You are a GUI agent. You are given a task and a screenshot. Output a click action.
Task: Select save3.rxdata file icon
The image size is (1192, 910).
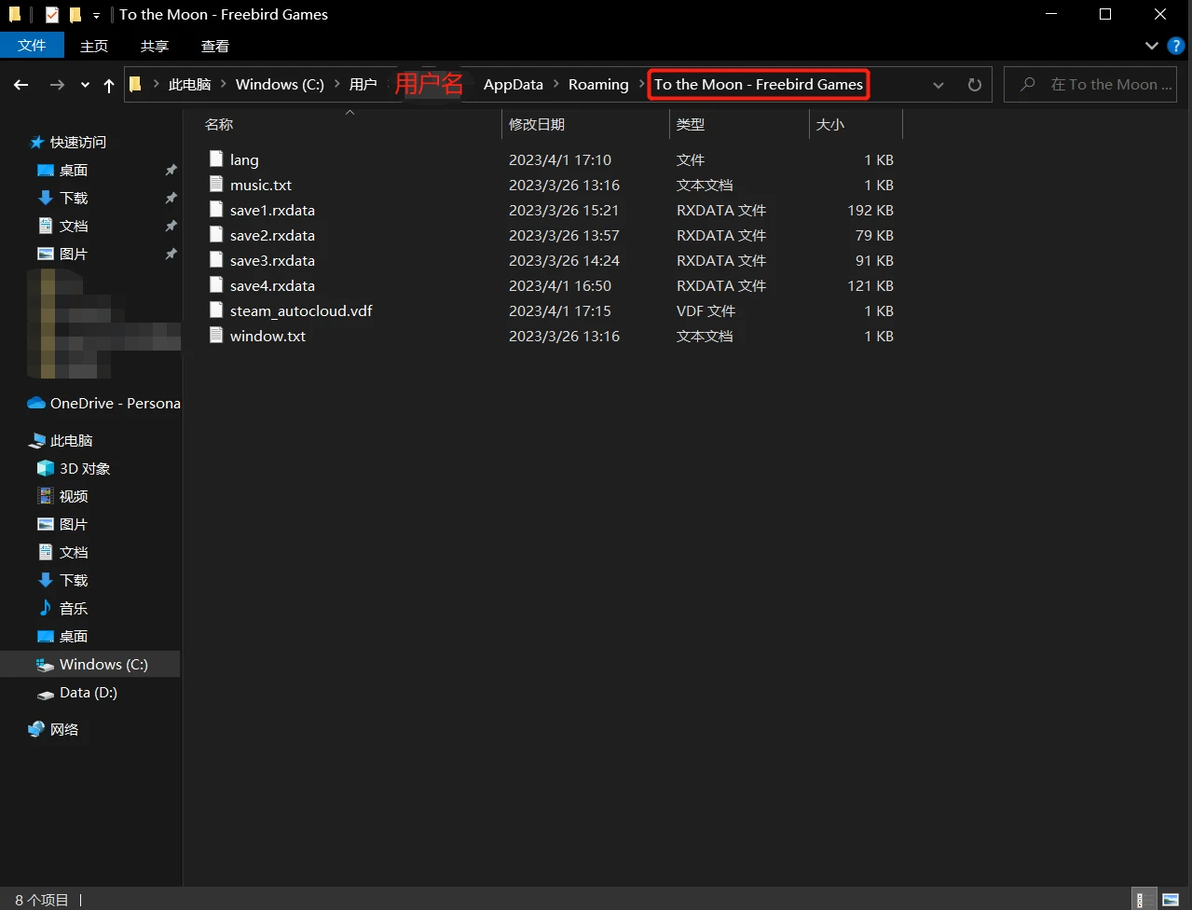(216, 260)
